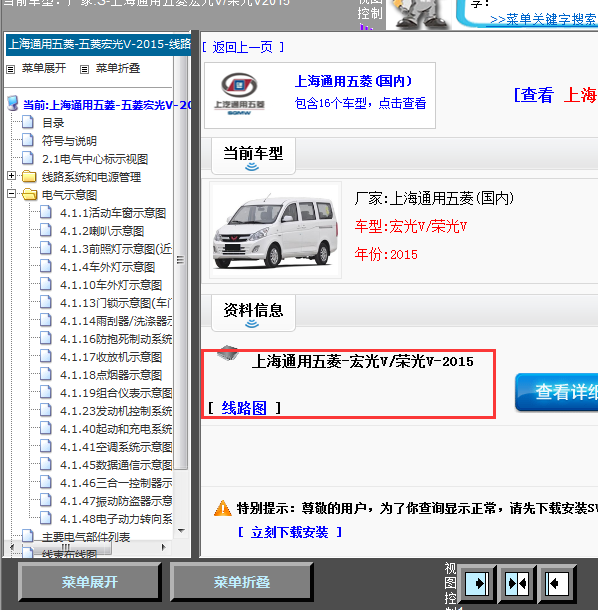
Task: Click the folder icon of 线路系统和电源管理
Action: coord(29,177)
